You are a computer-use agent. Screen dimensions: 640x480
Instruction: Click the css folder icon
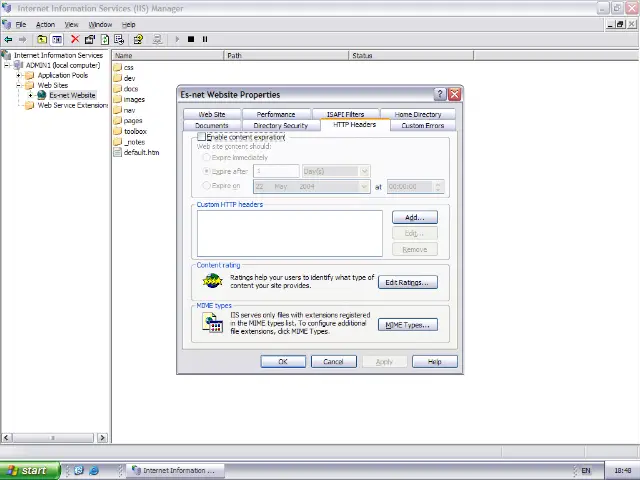[x=118, y=67]
